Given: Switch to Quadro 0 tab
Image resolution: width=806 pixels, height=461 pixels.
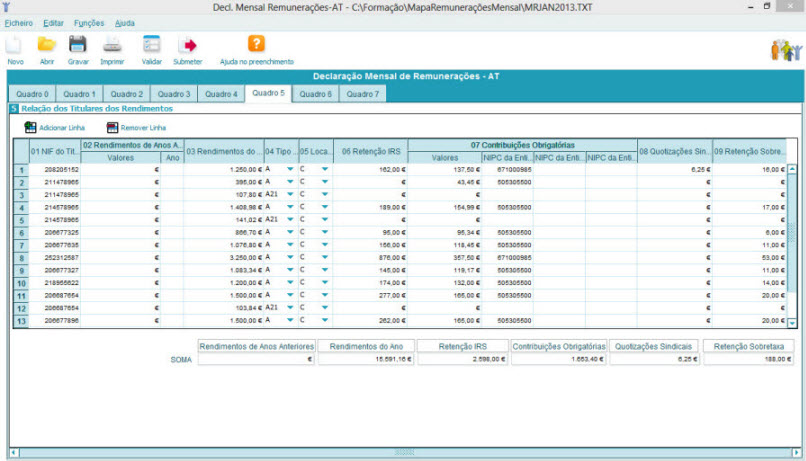Looking at the screenshot, I should point(32,94).
